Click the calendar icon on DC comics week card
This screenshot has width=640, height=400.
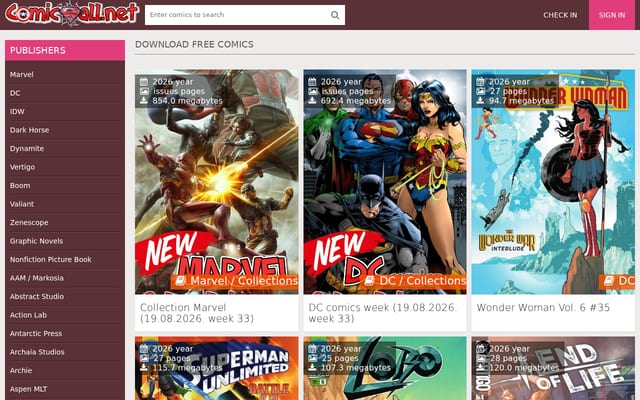pos(312,82)
